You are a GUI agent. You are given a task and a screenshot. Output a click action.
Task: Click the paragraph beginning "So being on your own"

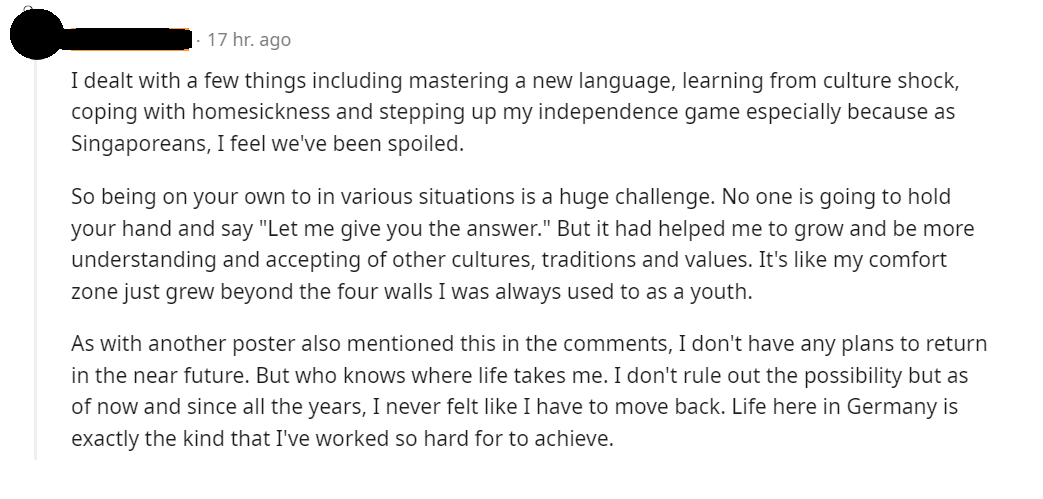pyautogui.click(x=522, y=260)
